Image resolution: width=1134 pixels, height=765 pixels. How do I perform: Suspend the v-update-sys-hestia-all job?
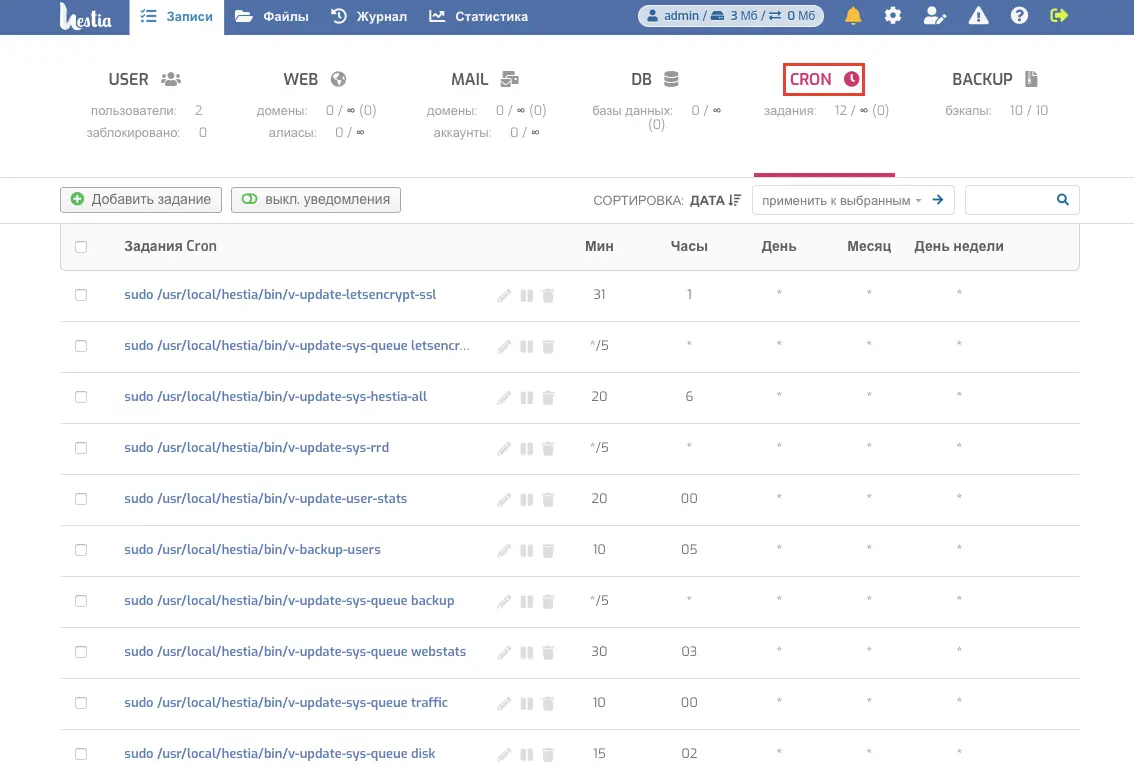pos(526,397)
